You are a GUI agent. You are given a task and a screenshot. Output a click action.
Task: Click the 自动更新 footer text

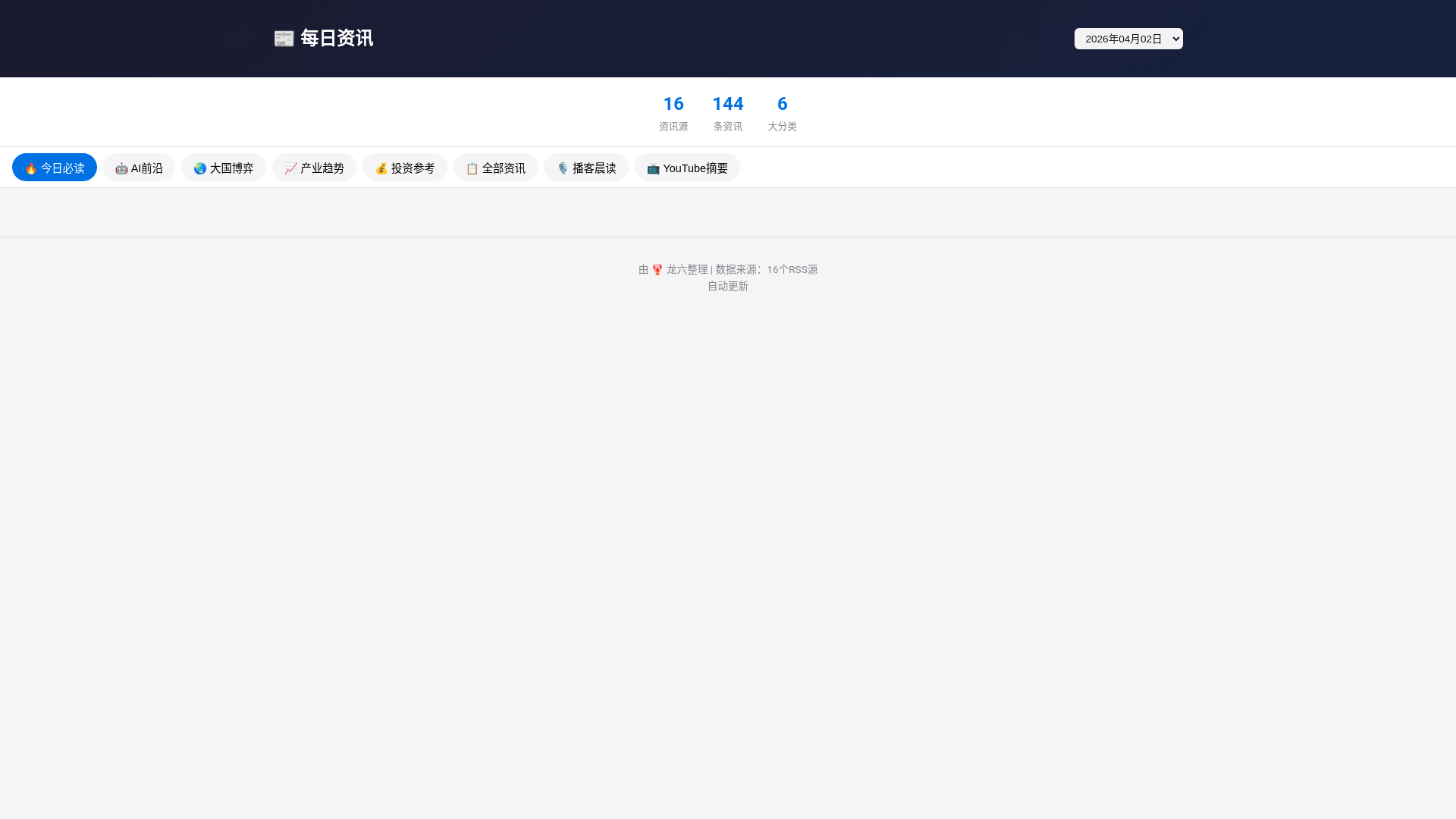pos(728,286)
